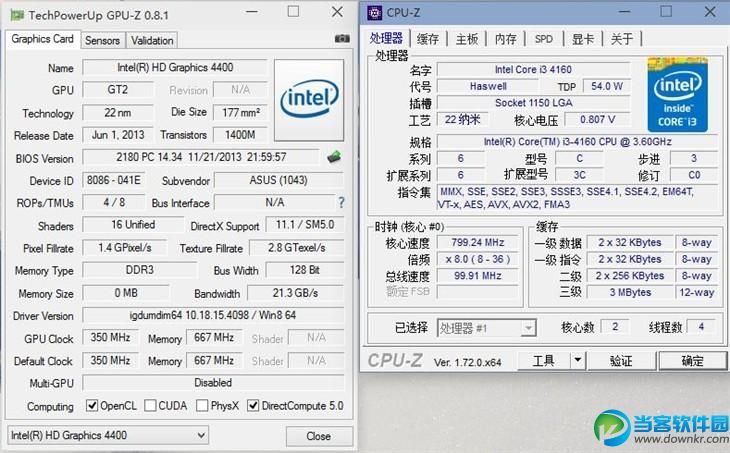The height and width of the screenshot is (453, 730).
Task: Click the DirectX Support value 11.1 / SM5.0
Action: point(305,225)
